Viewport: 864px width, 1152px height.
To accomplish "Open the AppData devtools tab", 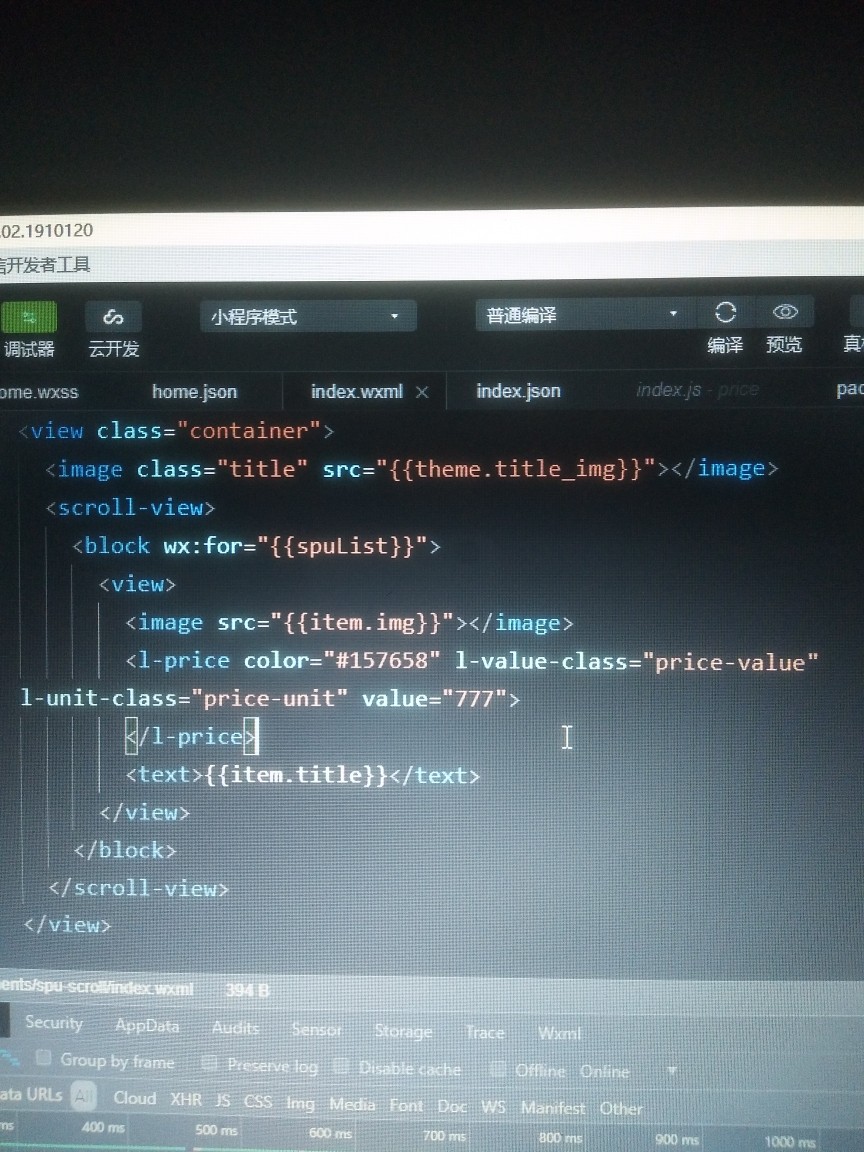I will [x=147, y=1026].
